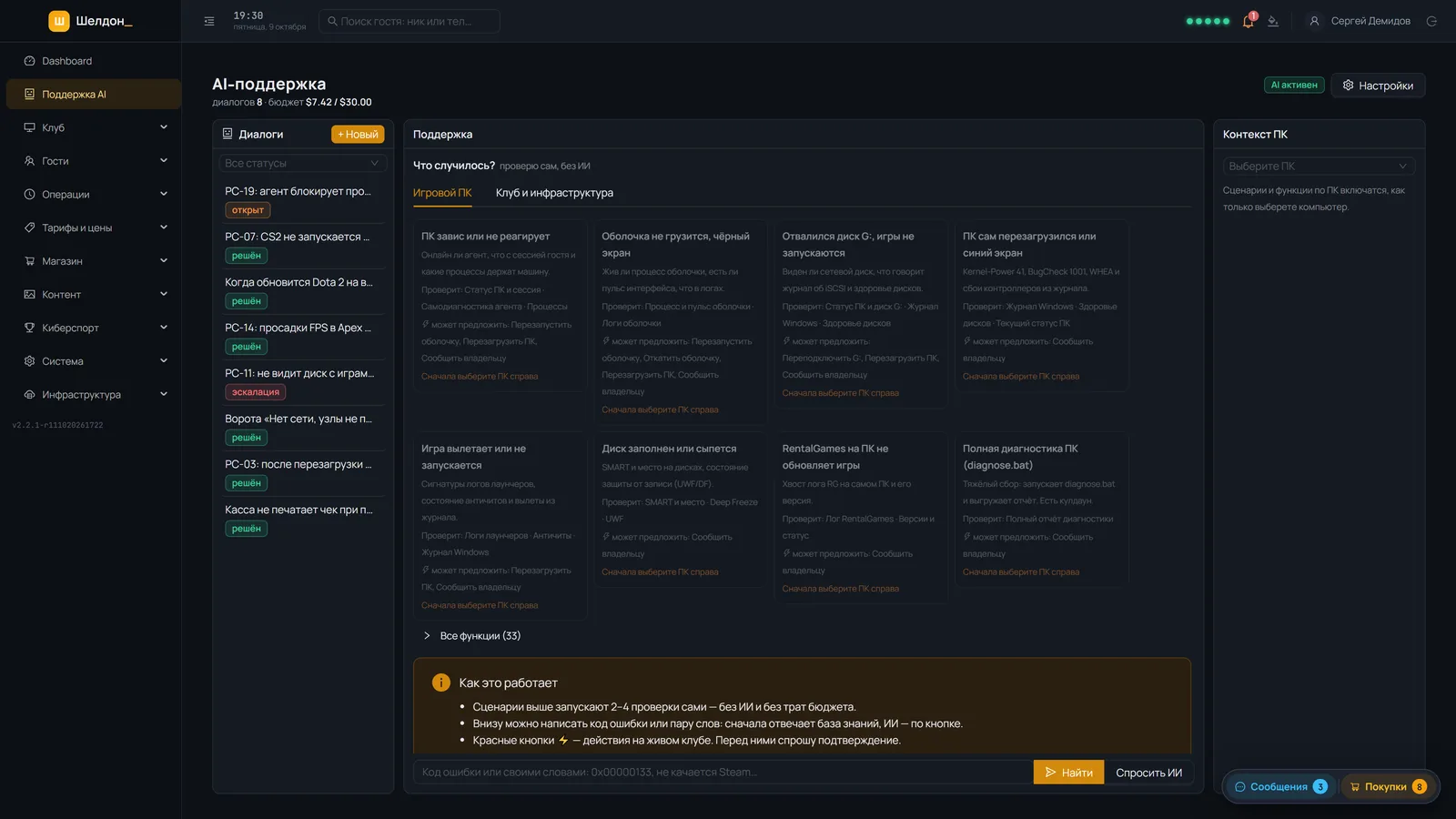Expand the Все функции (33) list
Screen dimensions: 1456x819
click(x=472, y=636)
